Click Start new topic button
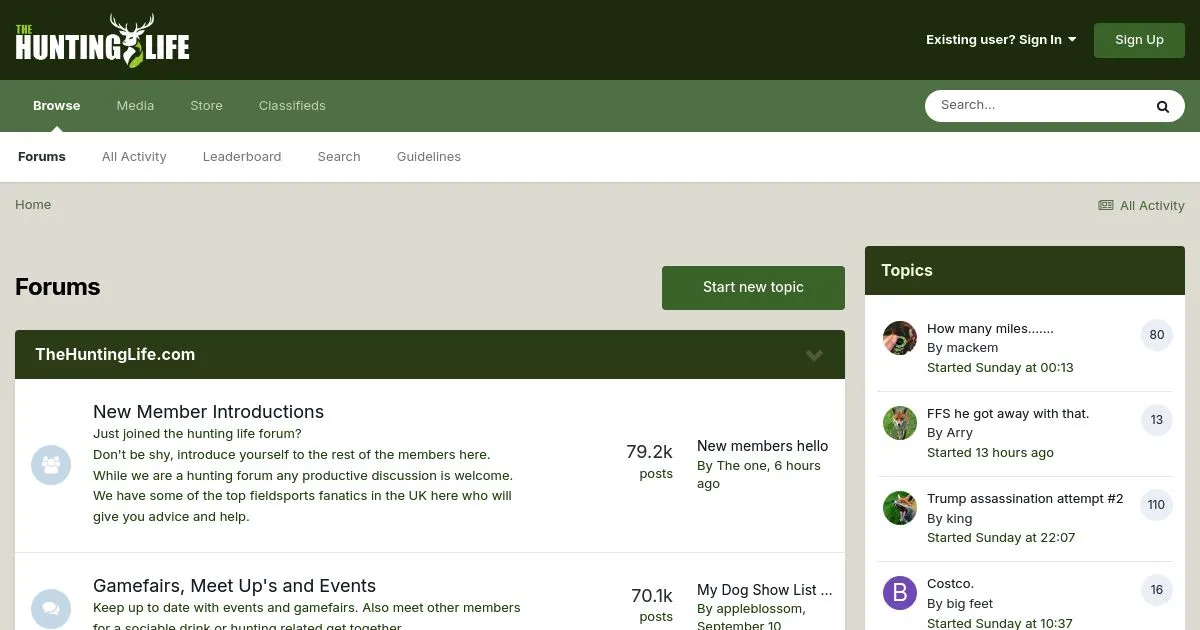 [x=753, y=288]
